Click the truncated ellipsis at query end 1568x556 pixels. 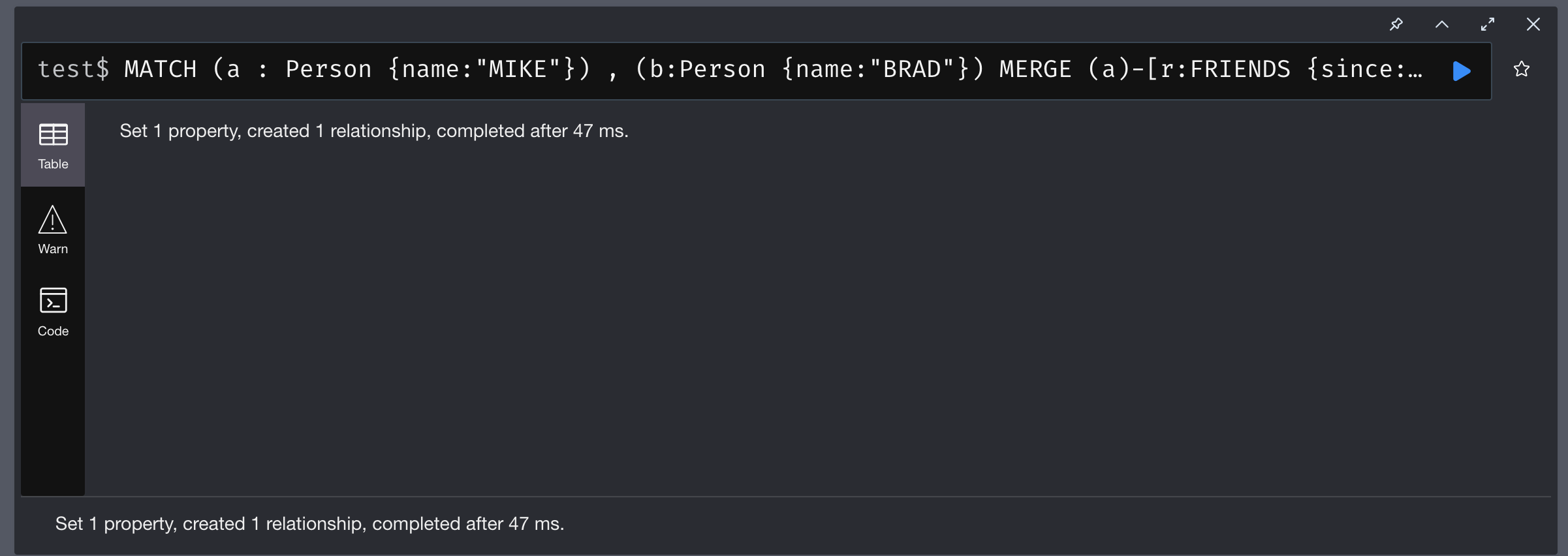[x=1415, y=70]
